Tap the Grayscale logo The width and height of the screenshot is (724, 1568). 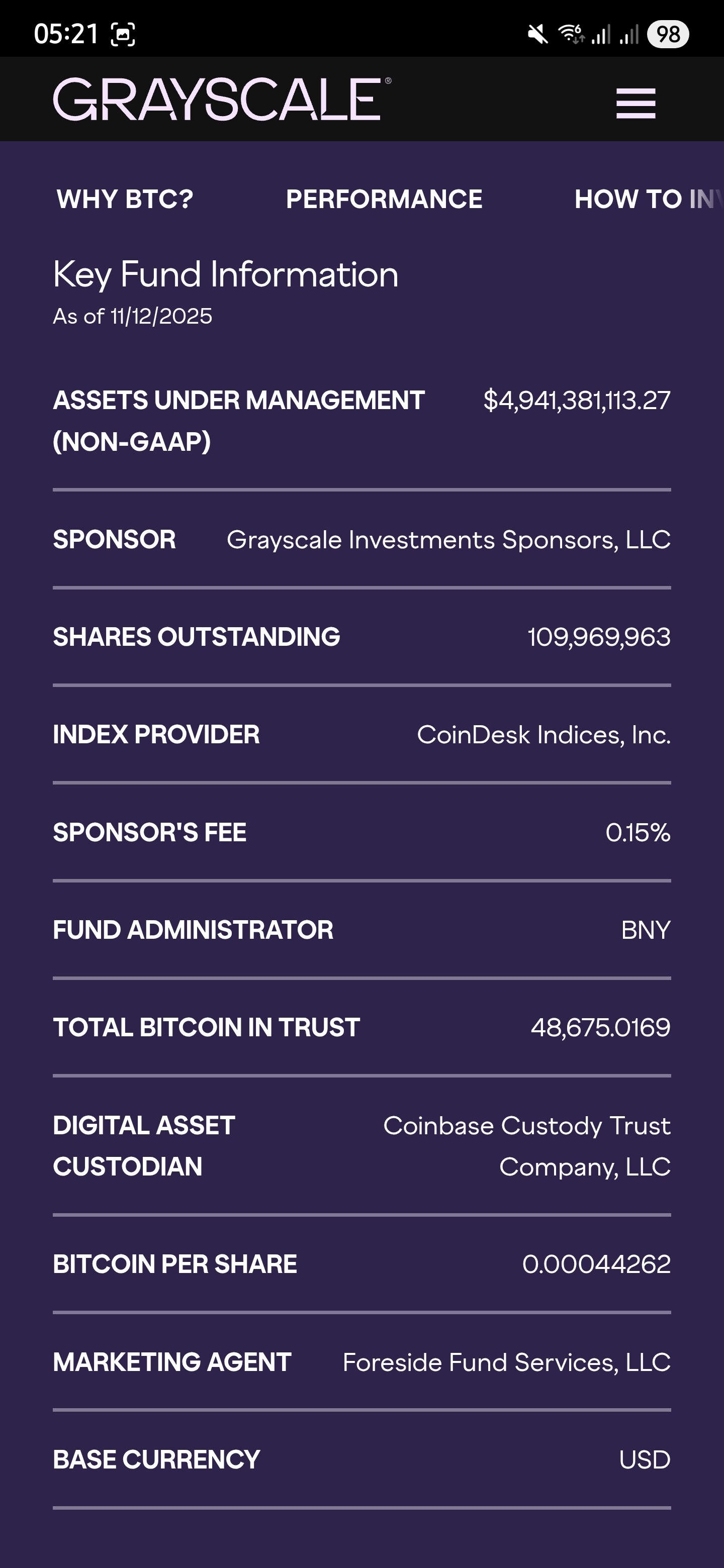(x=222, y=99)
